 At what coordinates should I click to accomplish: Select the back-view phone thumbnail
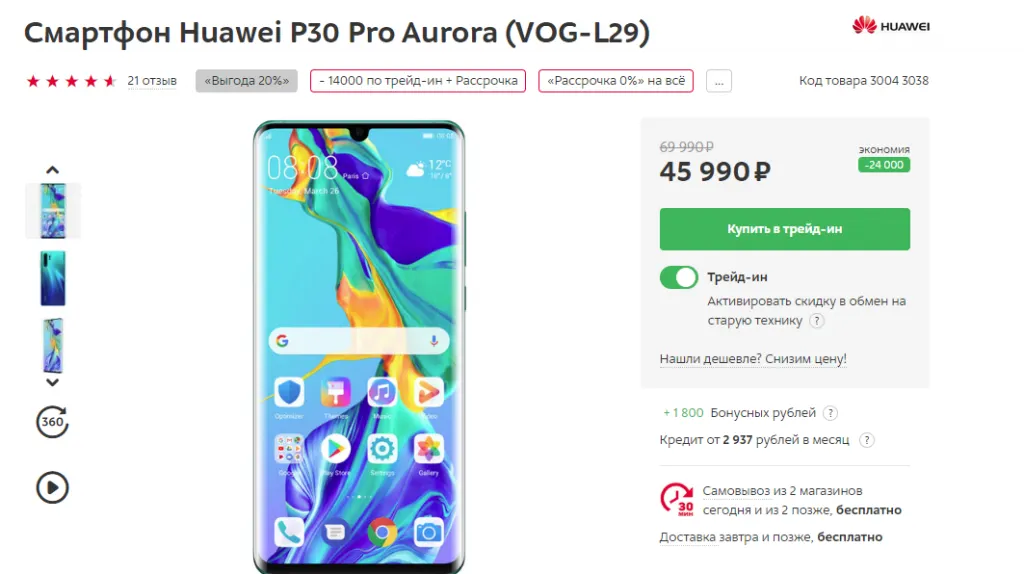(x=53, y=278)
